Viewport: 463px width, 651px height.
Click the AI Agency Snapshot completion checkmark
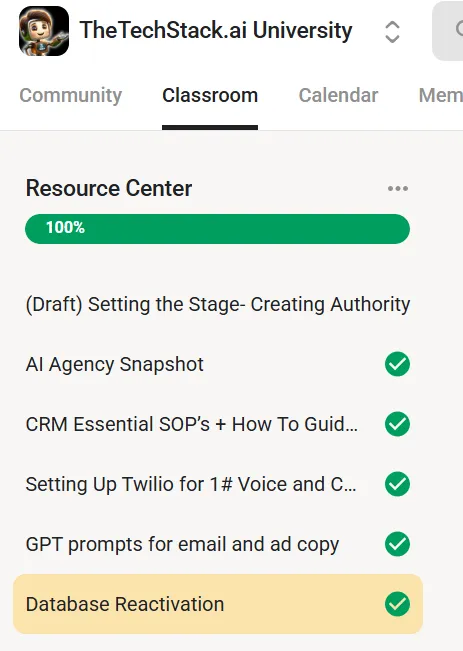[397, 364]
